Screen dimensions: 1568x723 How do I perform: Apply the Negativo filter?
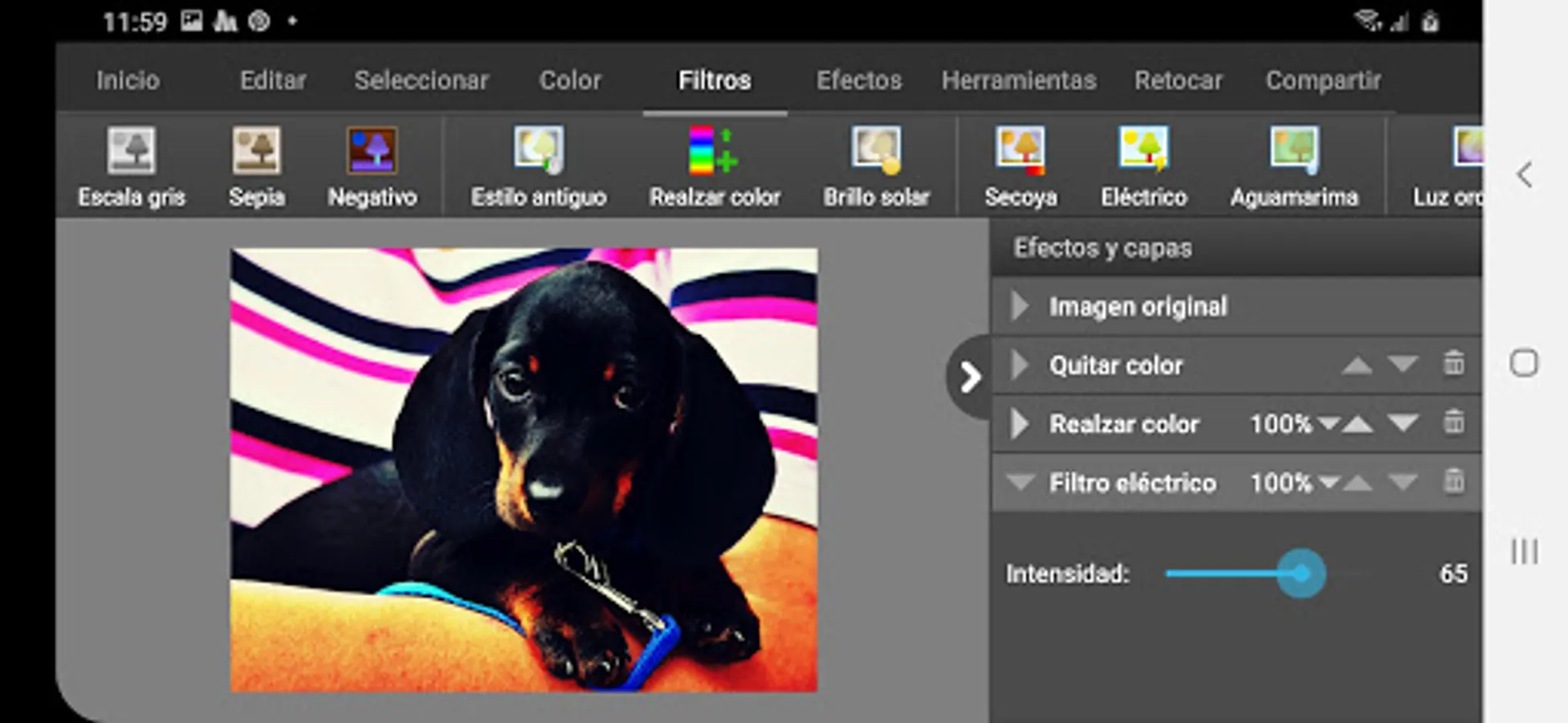pyautogui.click(x=372, y=167)
